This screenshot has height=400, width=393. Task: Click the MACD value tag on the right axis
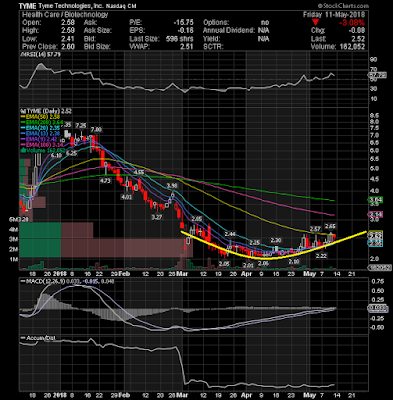(378, 309)
